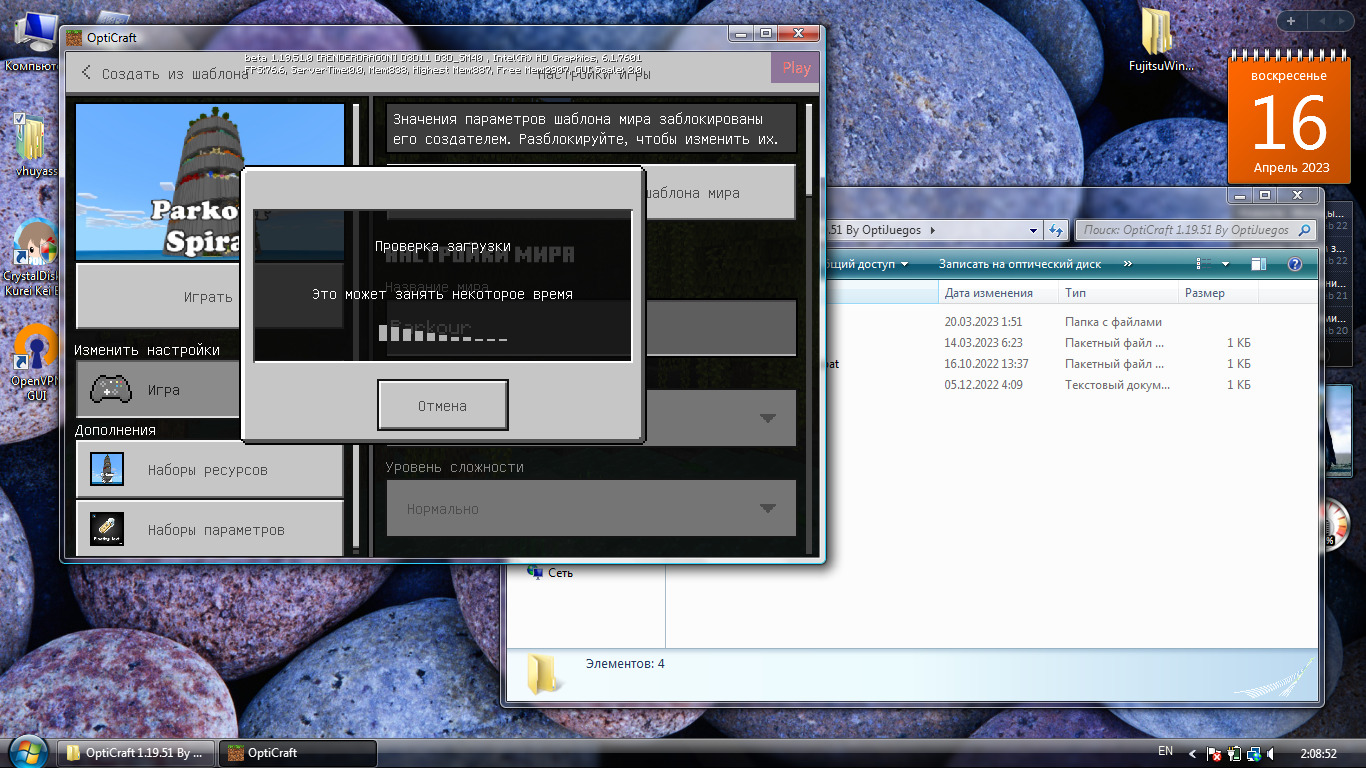Viewport: 1366px width, 768px height.
Task: Open the Windows Start menu
Action: pyautogui.click(x=27, y=752)
